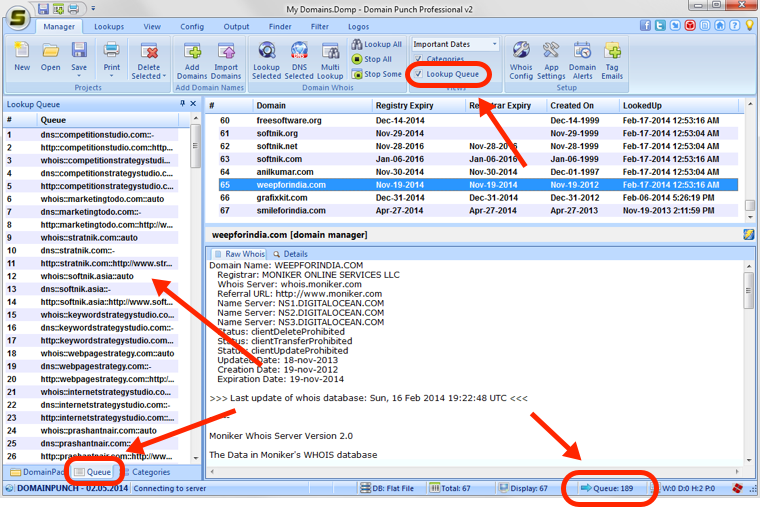Click the Lookup All button

[x=377, y=44]
